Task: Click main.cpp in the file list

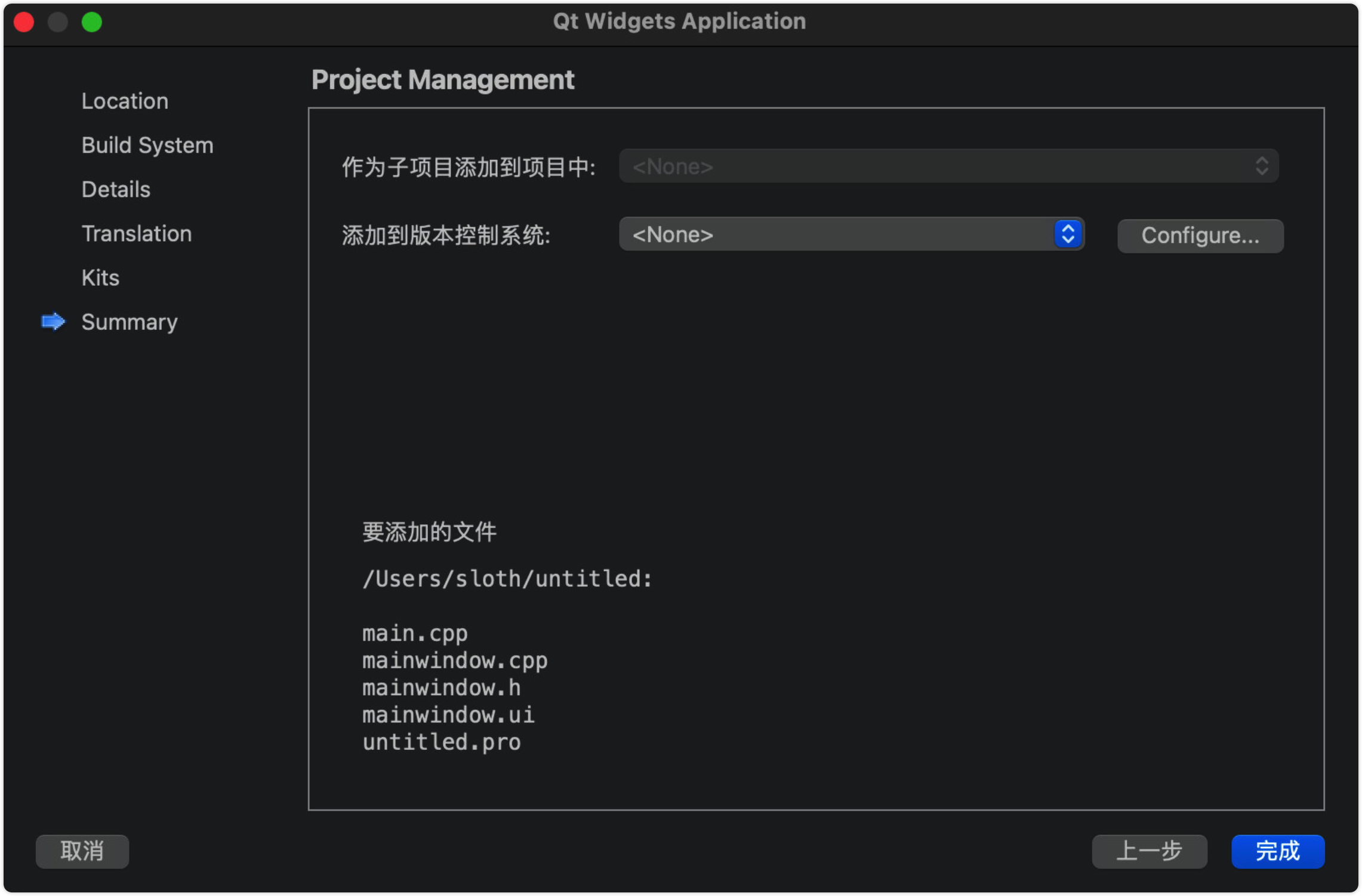Action: point(415,633)
